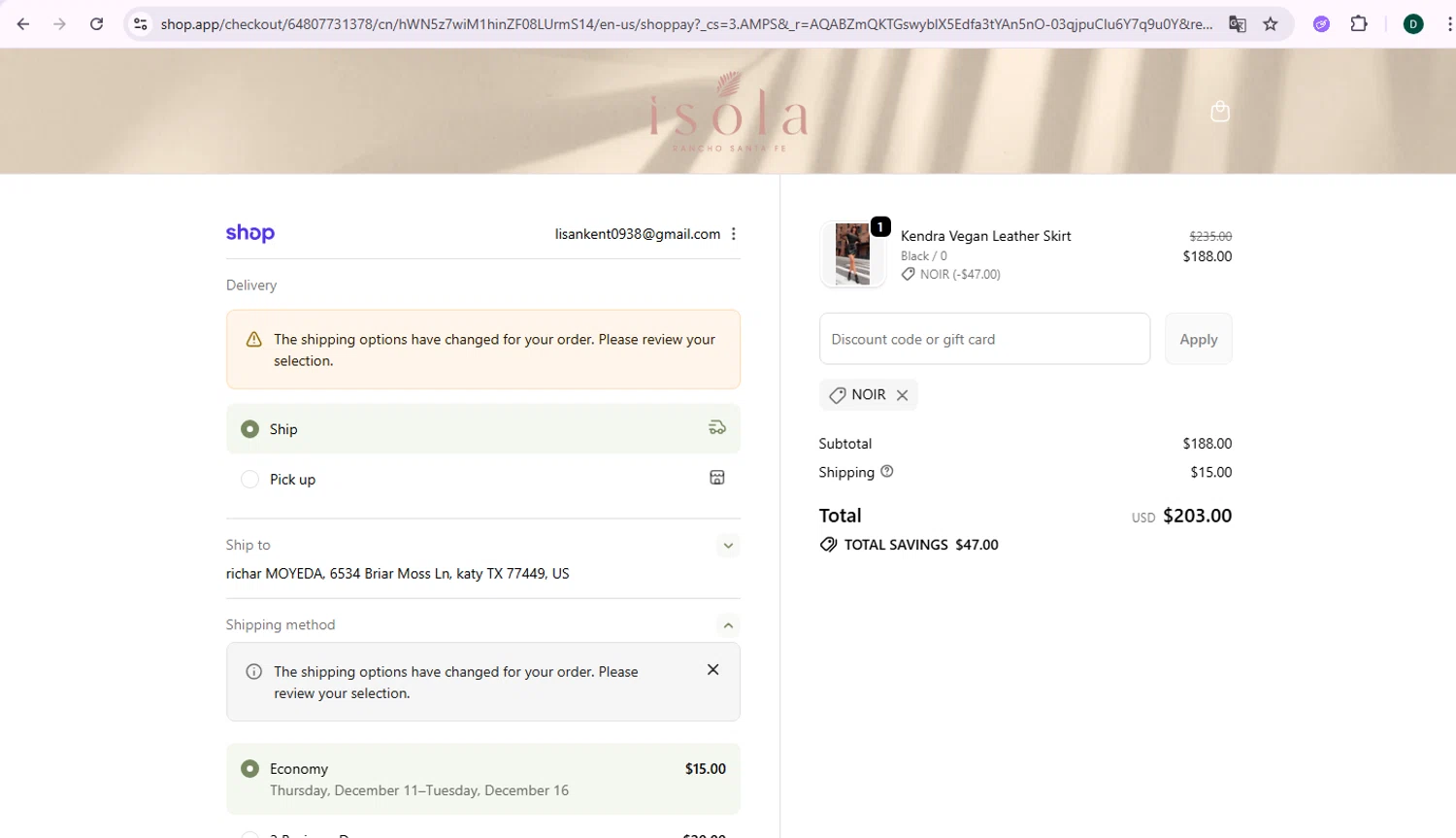
Task: Click the warning icon in delivery alert
Action: (254, 339)
